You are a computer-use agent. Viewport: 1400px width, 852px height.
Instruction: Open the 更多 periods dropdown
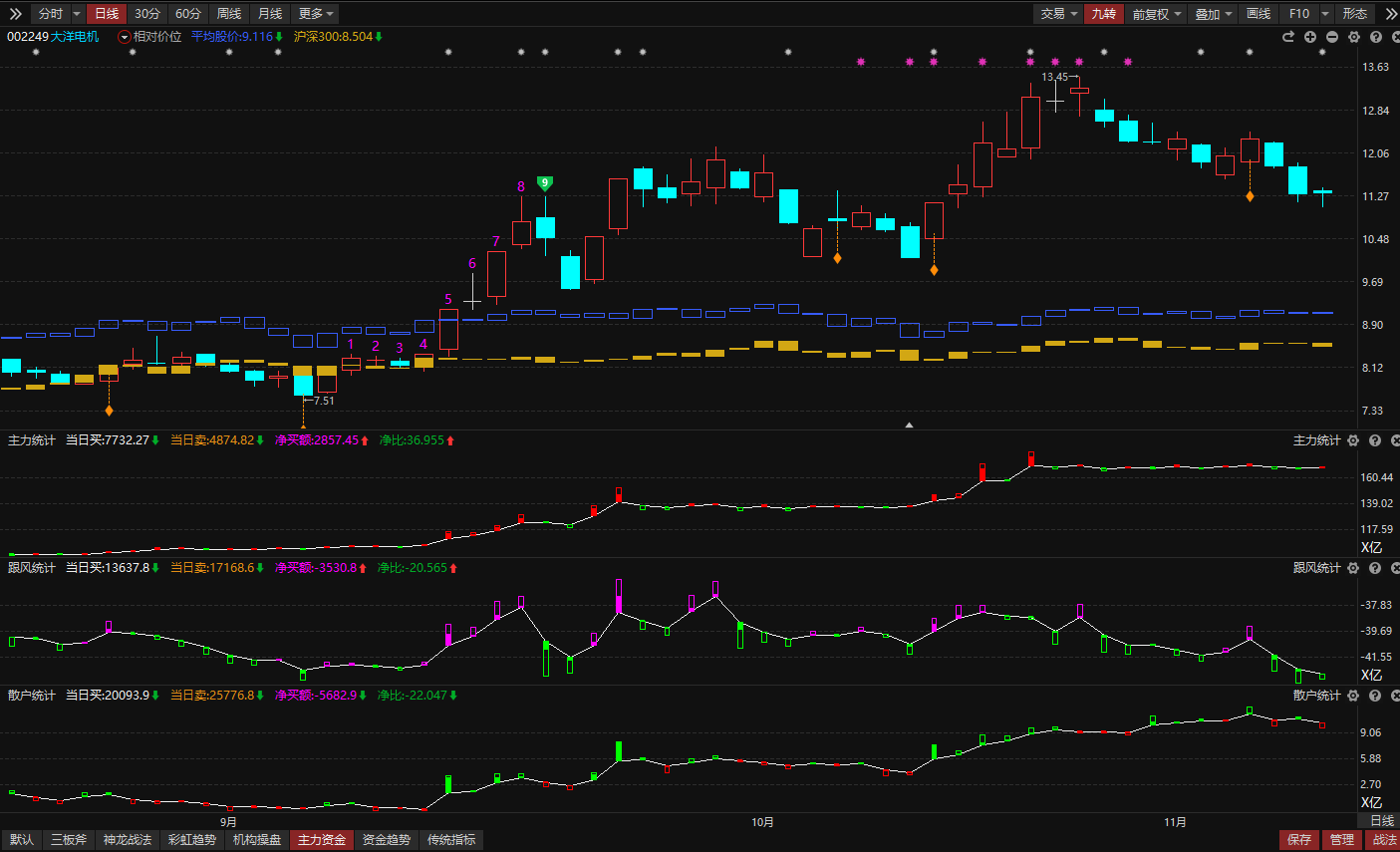click(317, 14)
